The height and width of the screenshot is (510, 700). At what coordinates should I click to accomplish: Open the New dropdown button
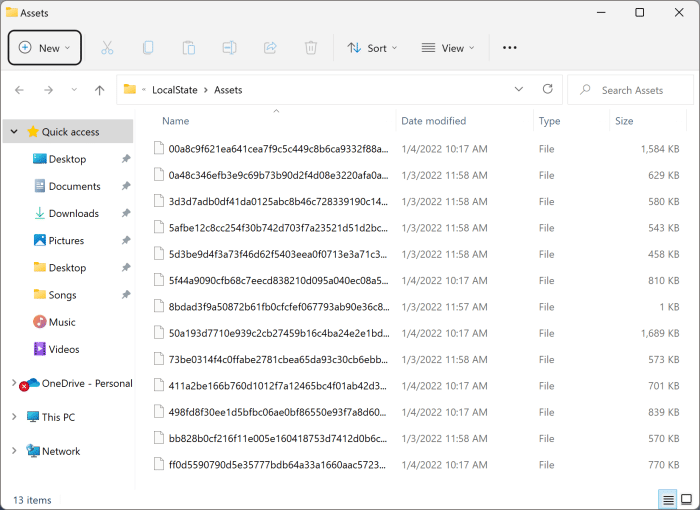point(45,48)
